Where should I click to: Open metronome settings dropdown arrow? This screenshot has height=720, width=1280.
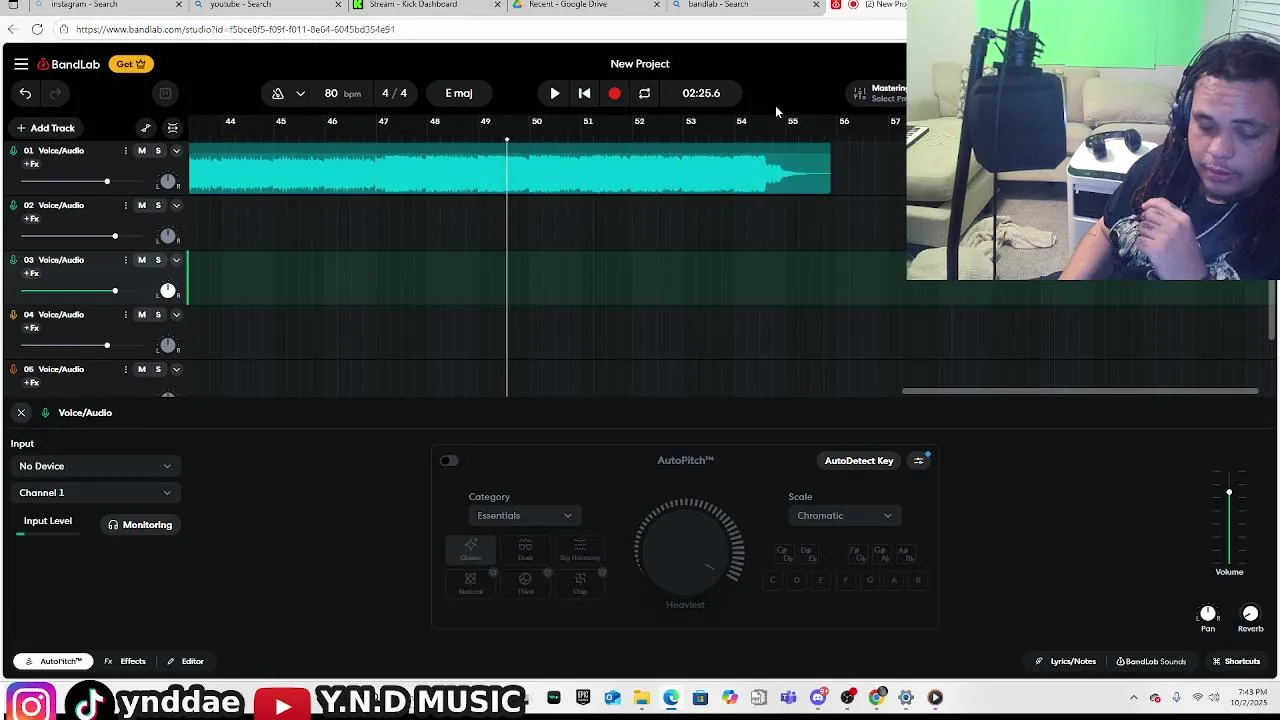300,93
